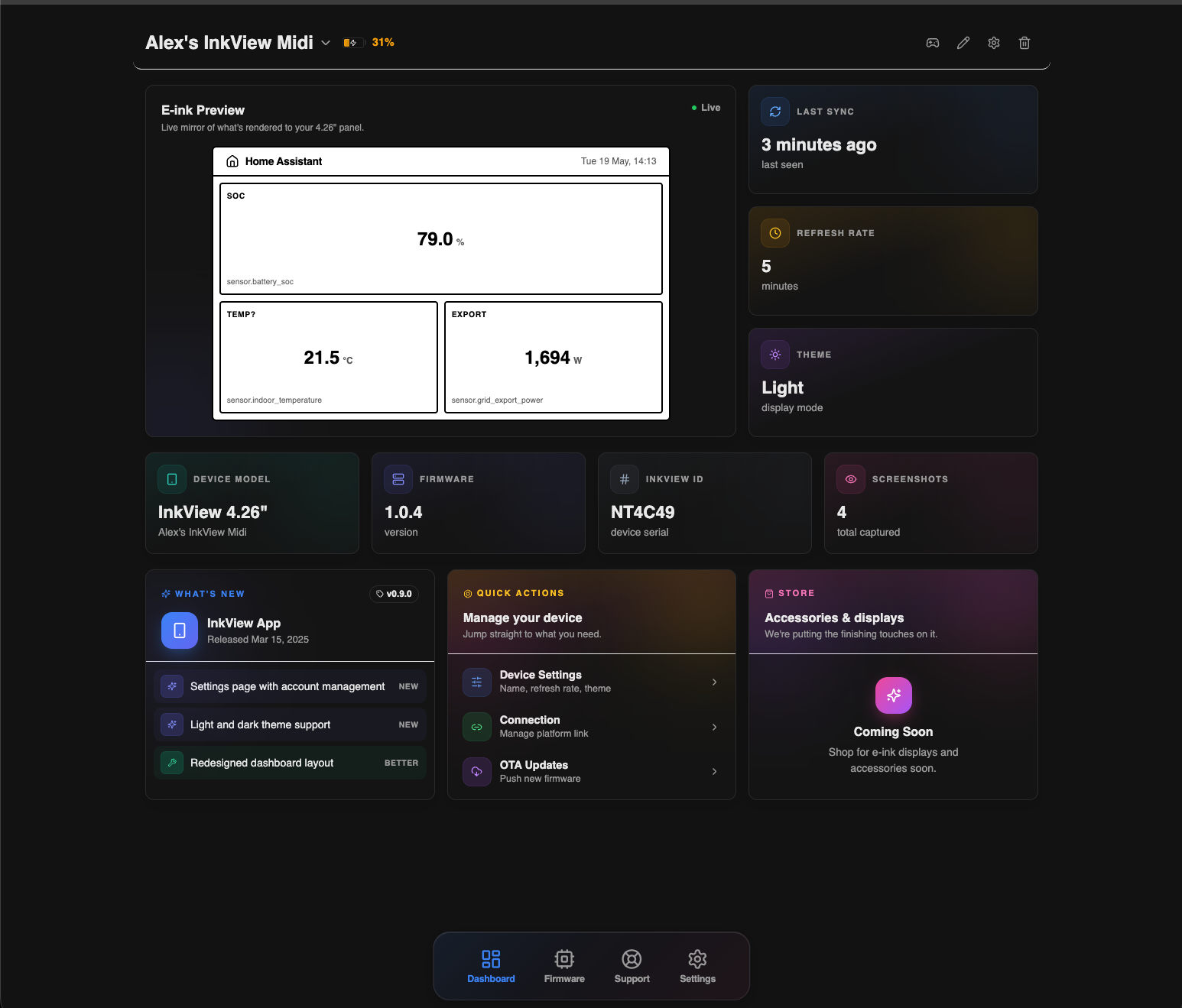Open the OTA Updates quick action

click(x=592, y=772)
